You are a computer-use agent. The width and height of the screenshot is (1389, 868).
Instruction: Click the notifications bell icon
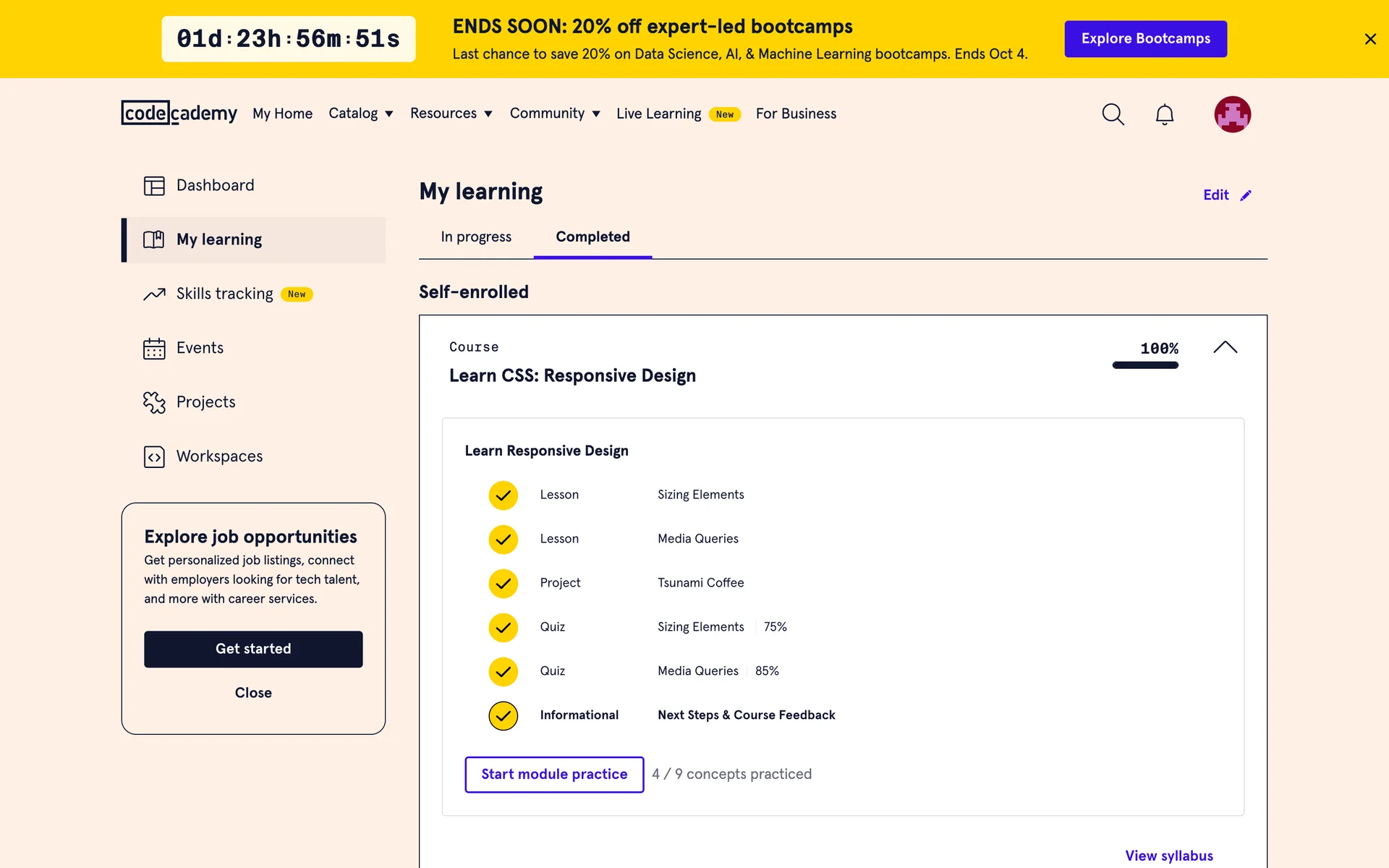tap(1164, 114)
